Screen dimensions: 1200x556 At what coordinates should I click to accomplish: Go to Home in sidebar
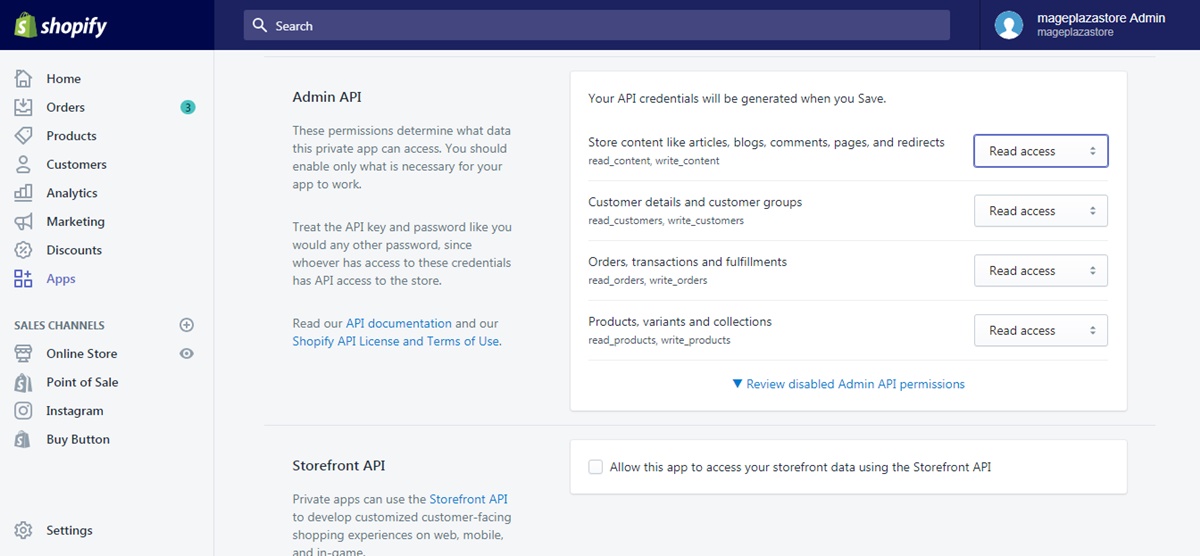(x=63, y=79)
